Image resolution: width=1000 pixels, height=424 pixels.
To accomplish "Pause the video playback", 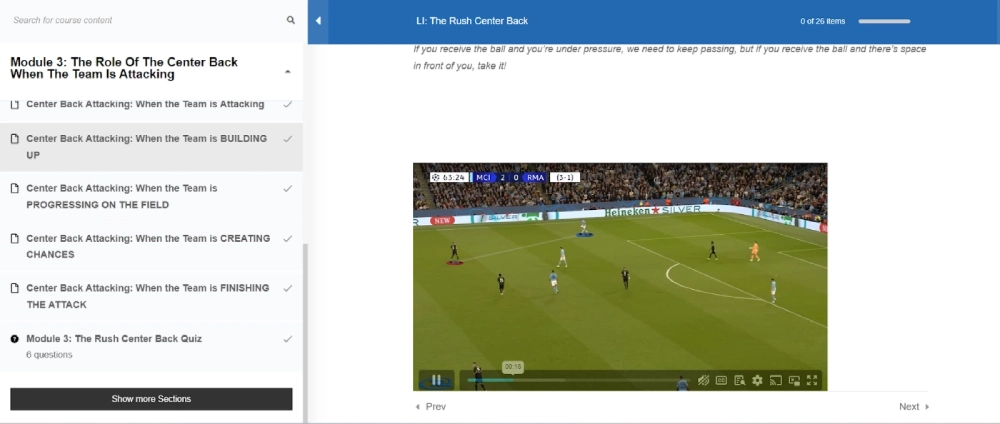I will [x=436, y=380].
